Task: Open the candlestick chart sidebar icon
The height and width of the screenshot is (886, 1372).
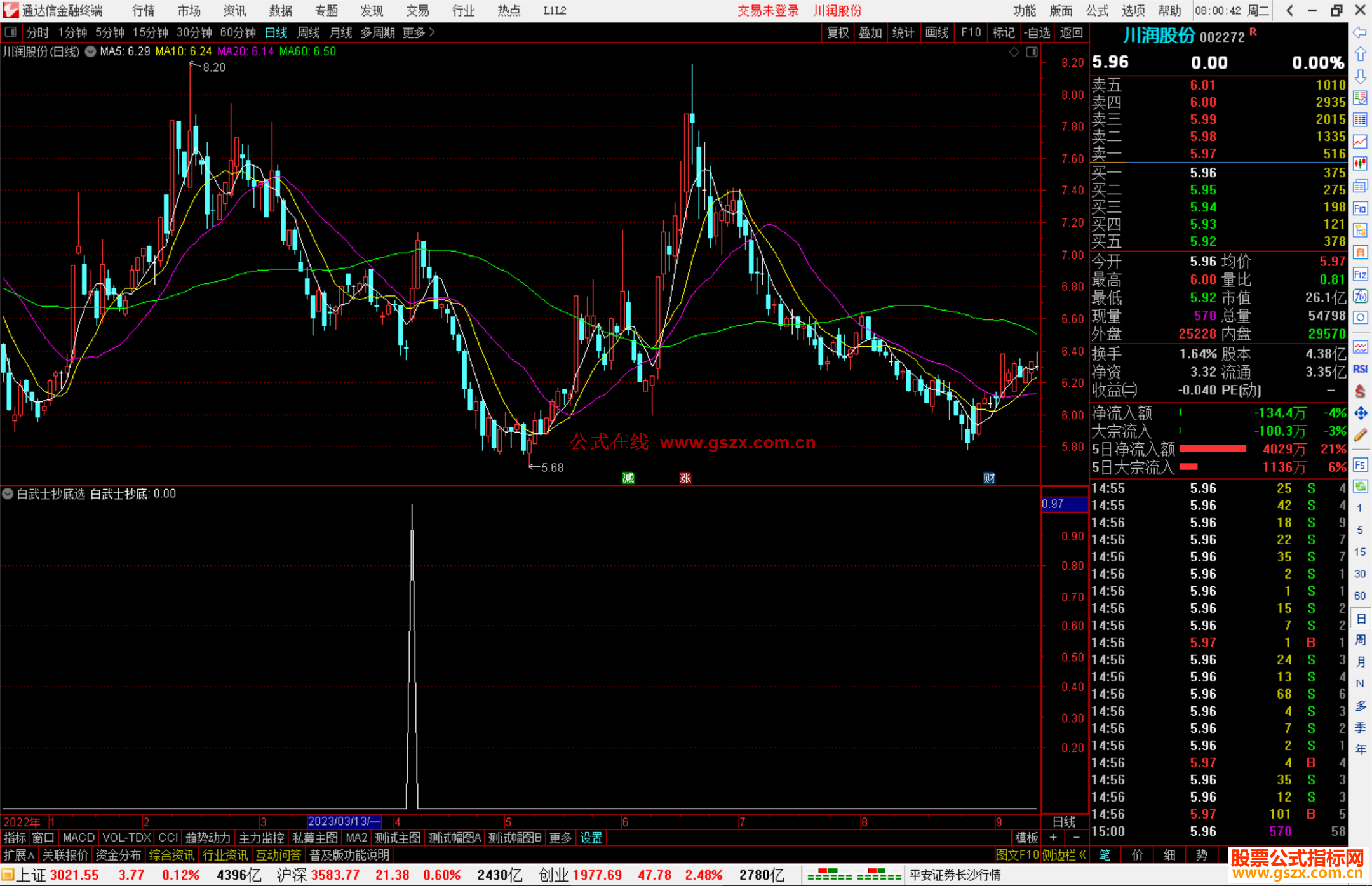Action: coord(1360,163)
